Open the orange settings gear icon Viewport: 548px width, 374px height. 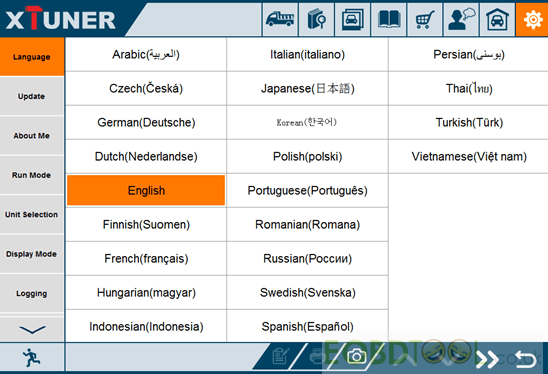tap(532, 19)
